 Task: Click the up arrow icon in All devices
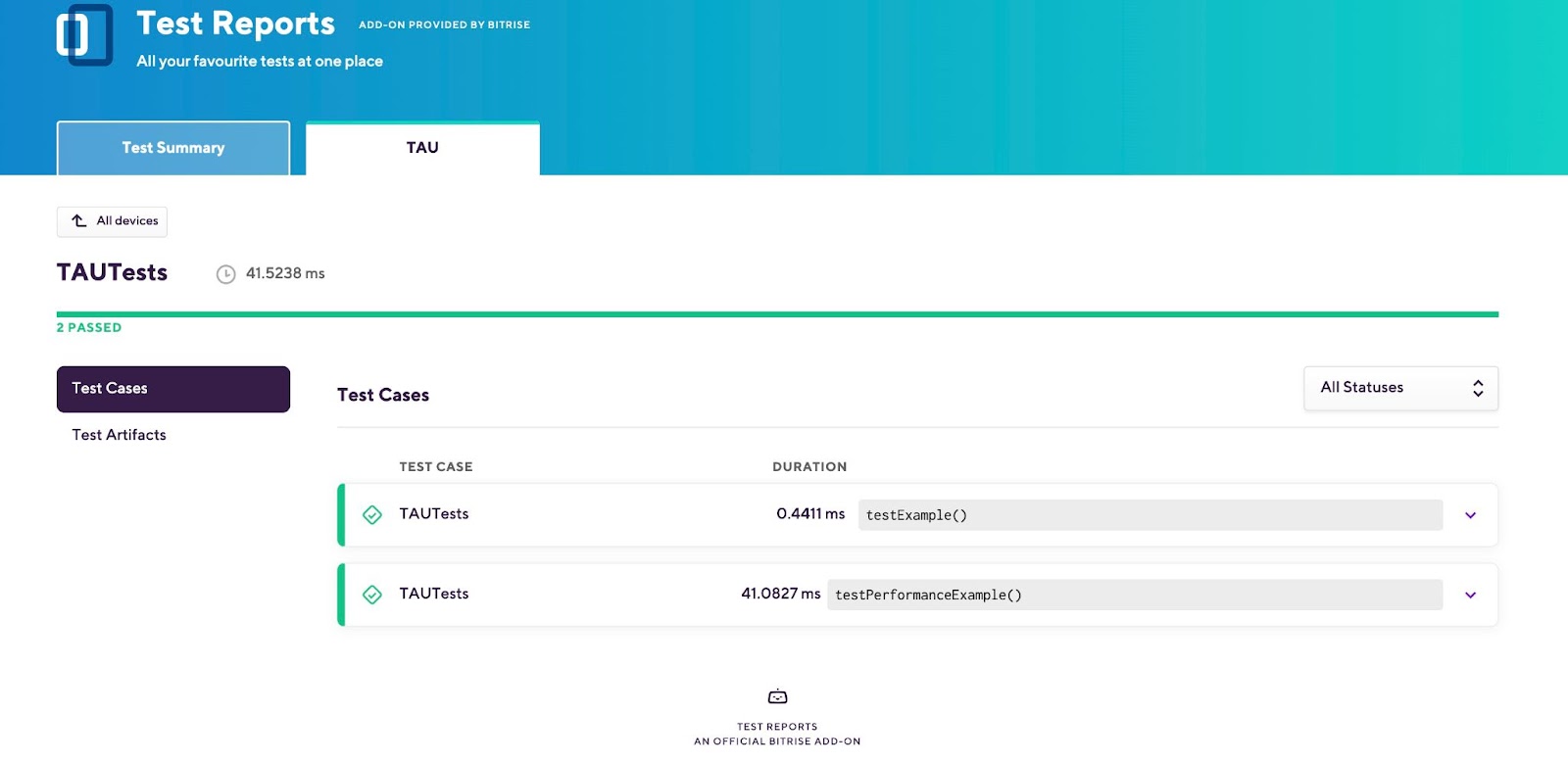[79, 221]
